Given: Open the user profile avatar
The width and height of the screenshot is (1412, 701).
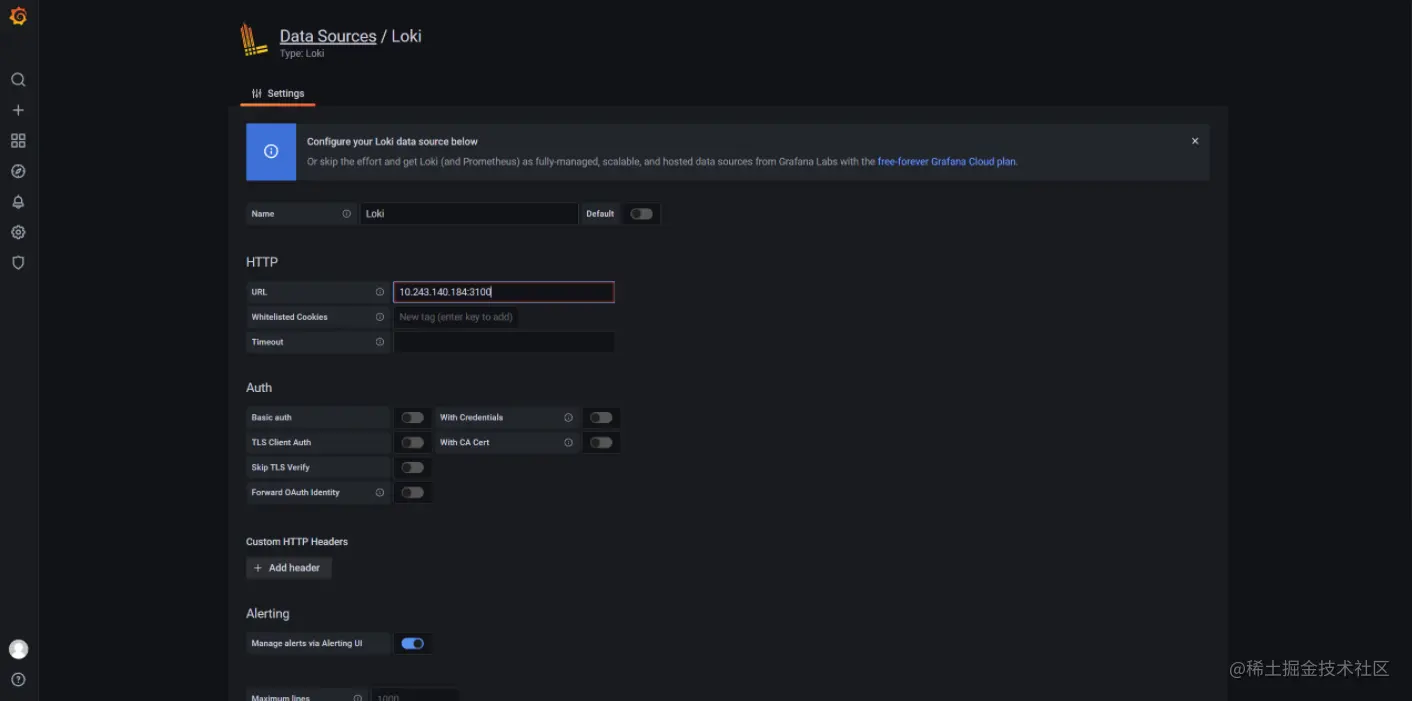Looking at the screenshot, I should tap(18, 649).
